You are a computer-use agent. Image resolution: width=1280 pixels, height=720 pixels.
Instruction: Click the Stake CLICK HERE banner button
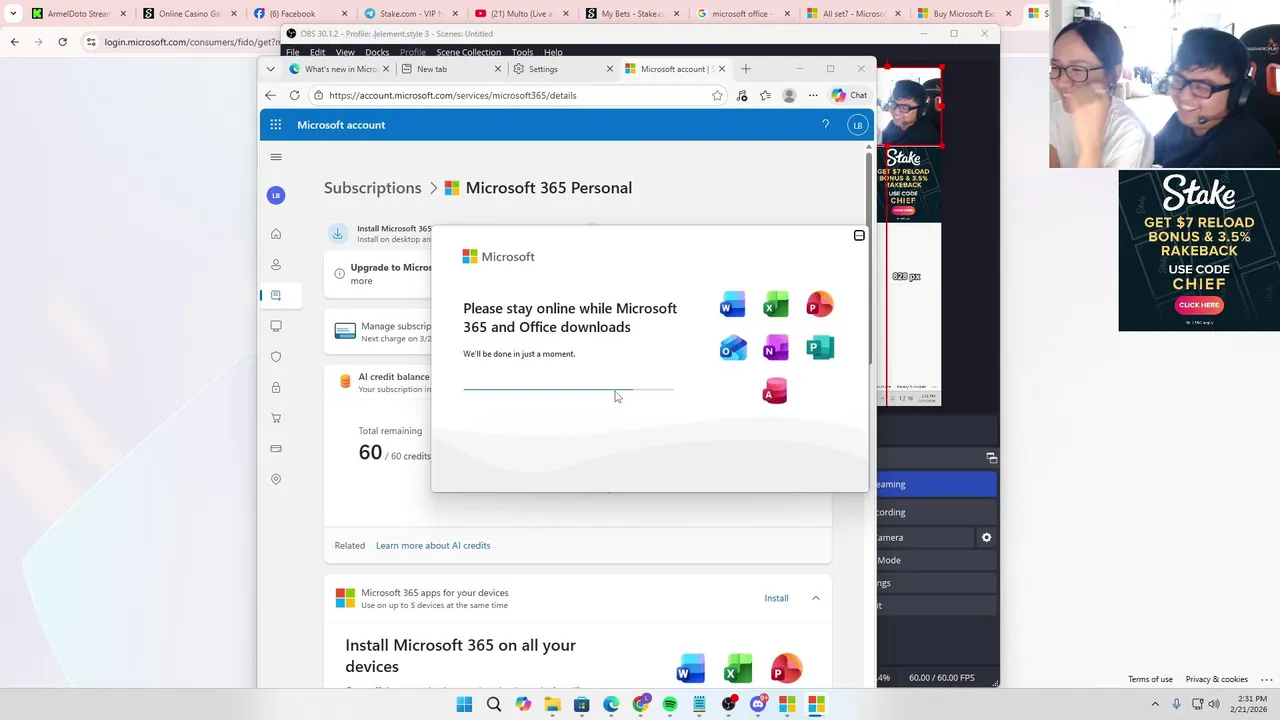(1198, 305)
